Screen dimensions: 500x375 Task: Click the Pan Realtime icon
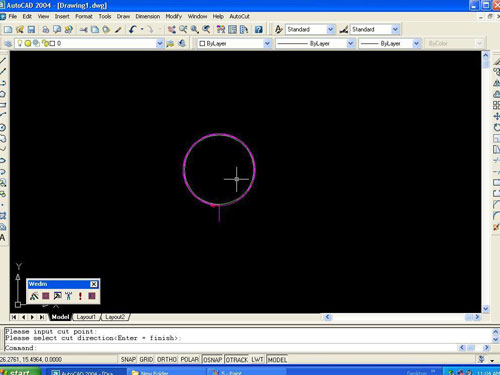tap(172, 30)
